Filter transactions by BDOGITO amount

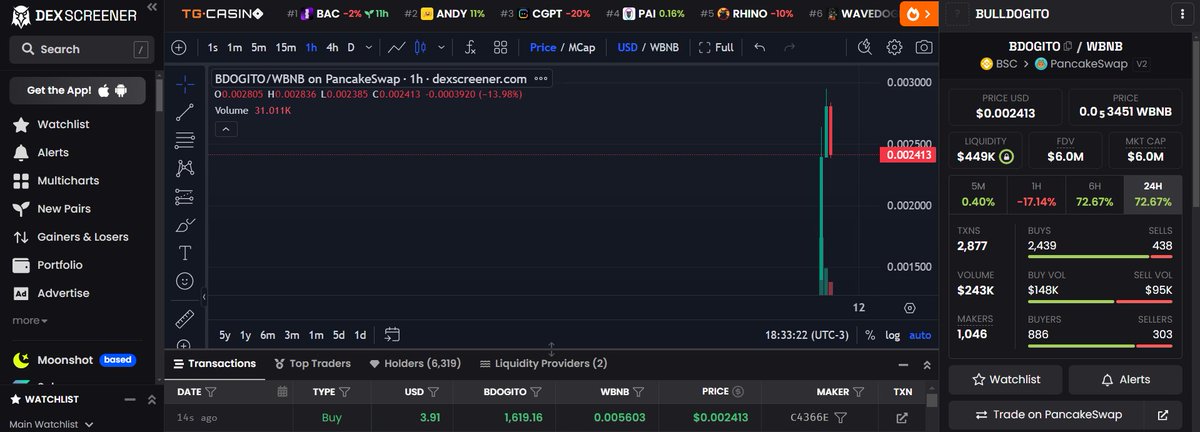pos(535,392)
